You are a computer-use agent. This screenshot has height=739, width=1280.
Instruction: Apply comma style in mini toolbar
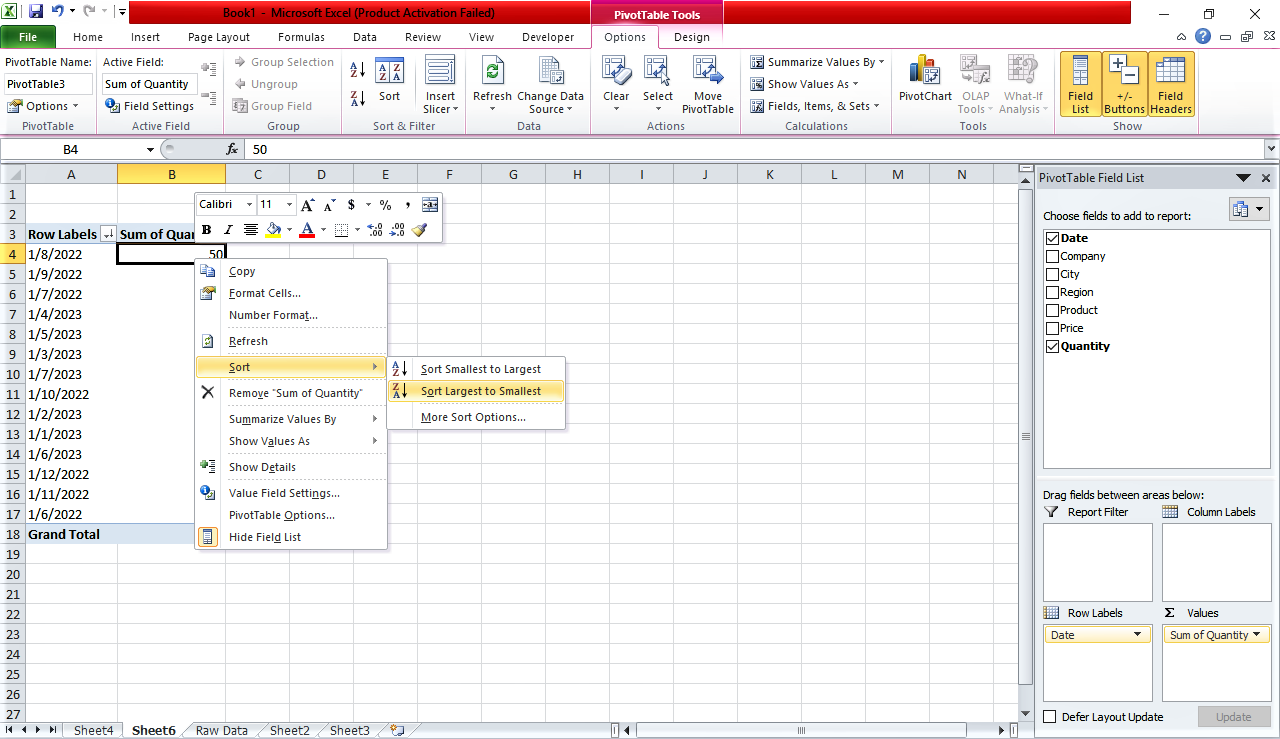(408, 205)
